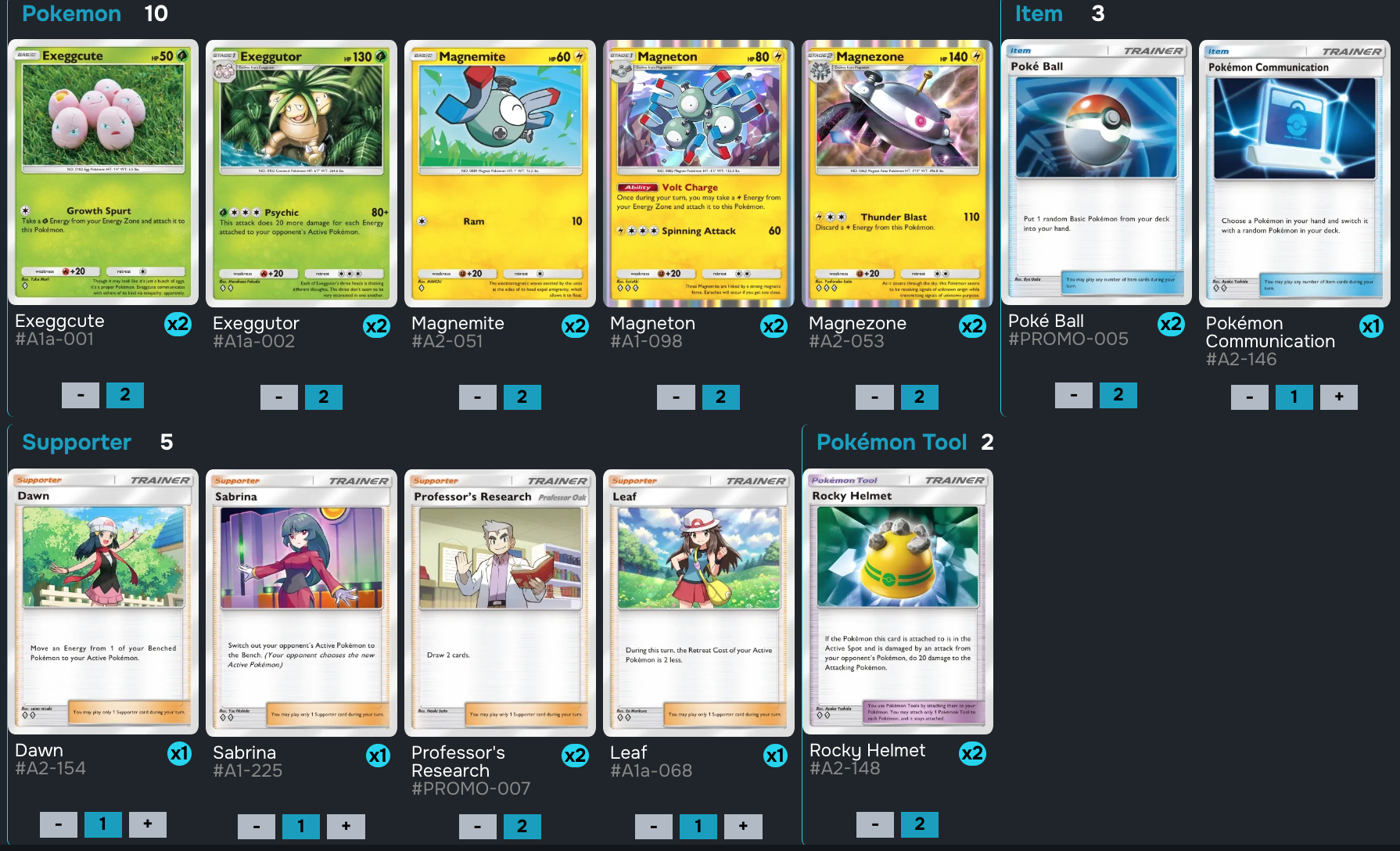Click the x2 badge beside Professor's Research
Screen dimensions: 1400x851
point(575,756)
